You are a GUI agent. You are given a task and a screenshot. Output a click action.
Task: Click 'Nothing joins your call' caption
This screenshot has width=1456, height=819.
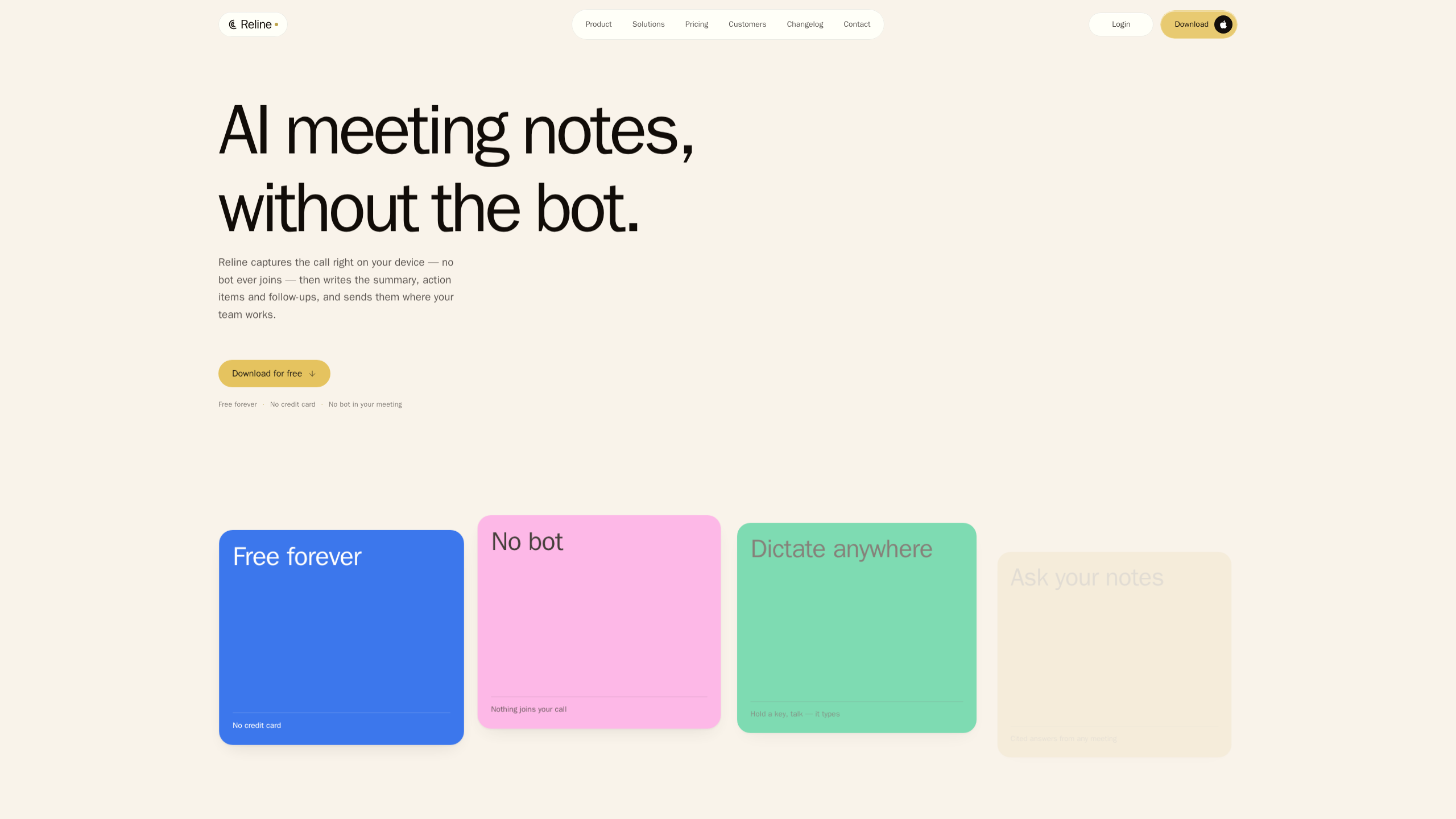[x=528, y=709]
